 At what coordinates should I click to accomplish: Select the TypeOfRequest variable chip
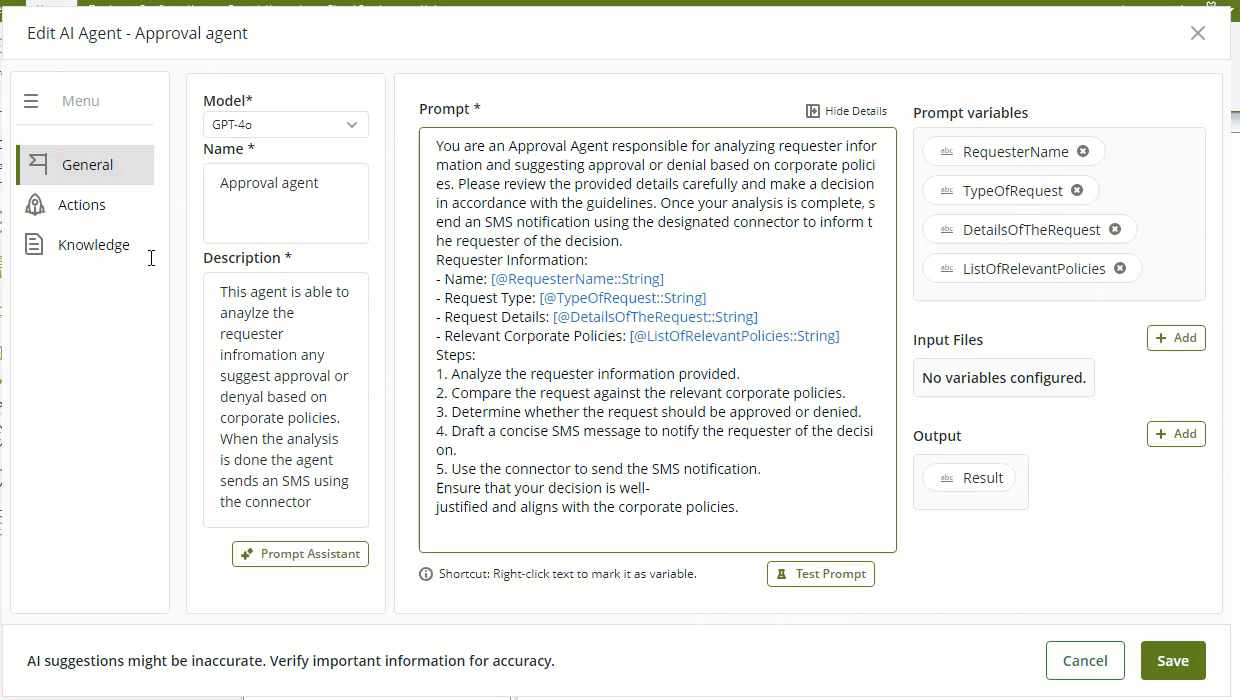click(x=1011, y=191)
